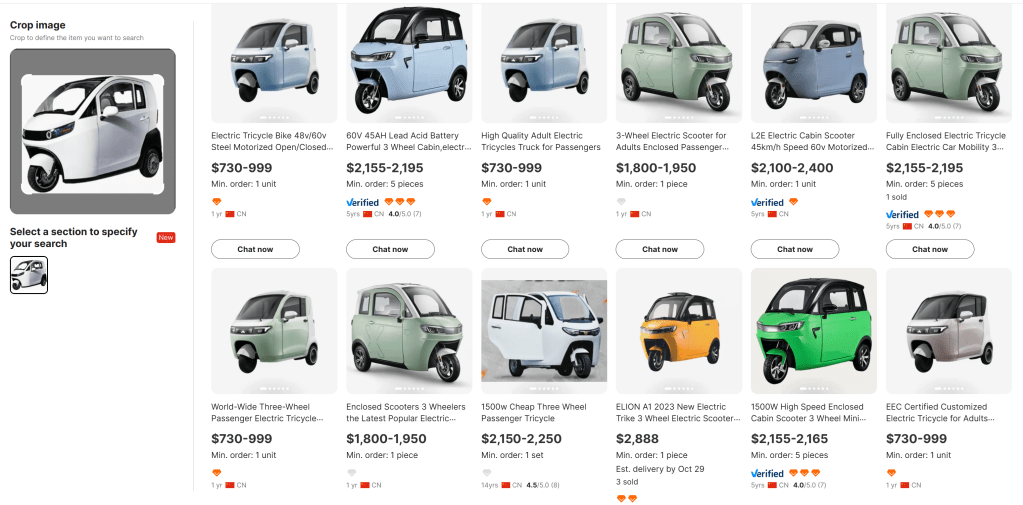Image resolution: width=1023 pixels, height=505 pixels.
Task: Click the yellow ELION A1 product image
Action: (679, 330)
